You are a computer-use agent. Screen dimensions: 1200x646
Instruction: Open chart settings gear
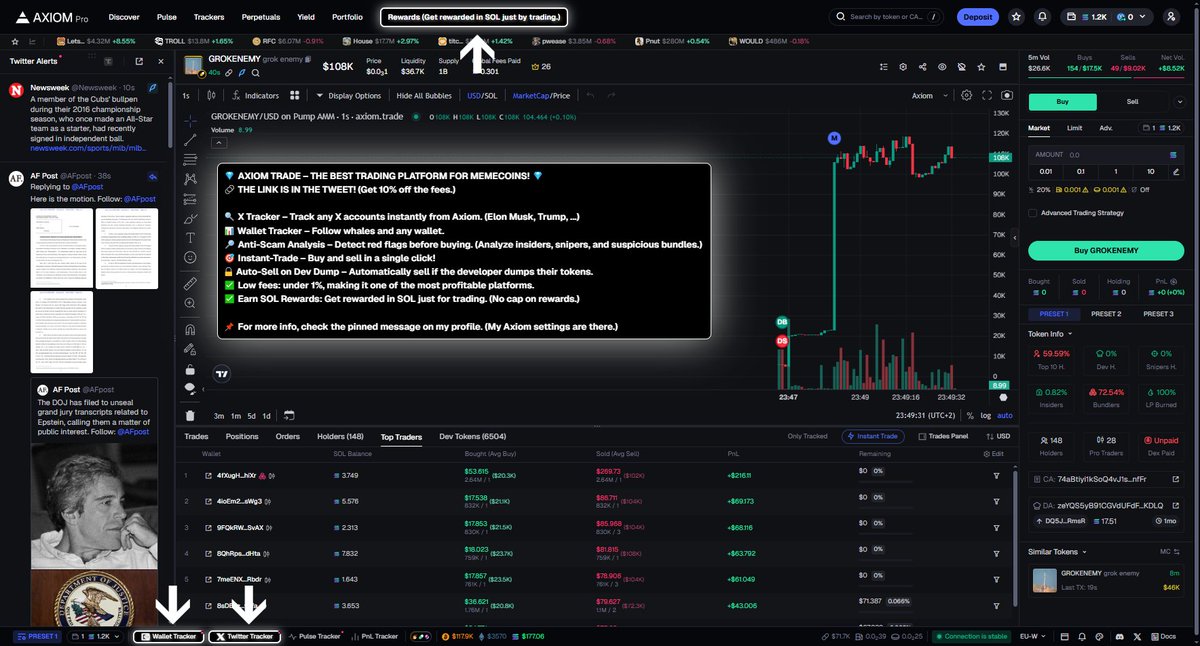click(966, 96)
